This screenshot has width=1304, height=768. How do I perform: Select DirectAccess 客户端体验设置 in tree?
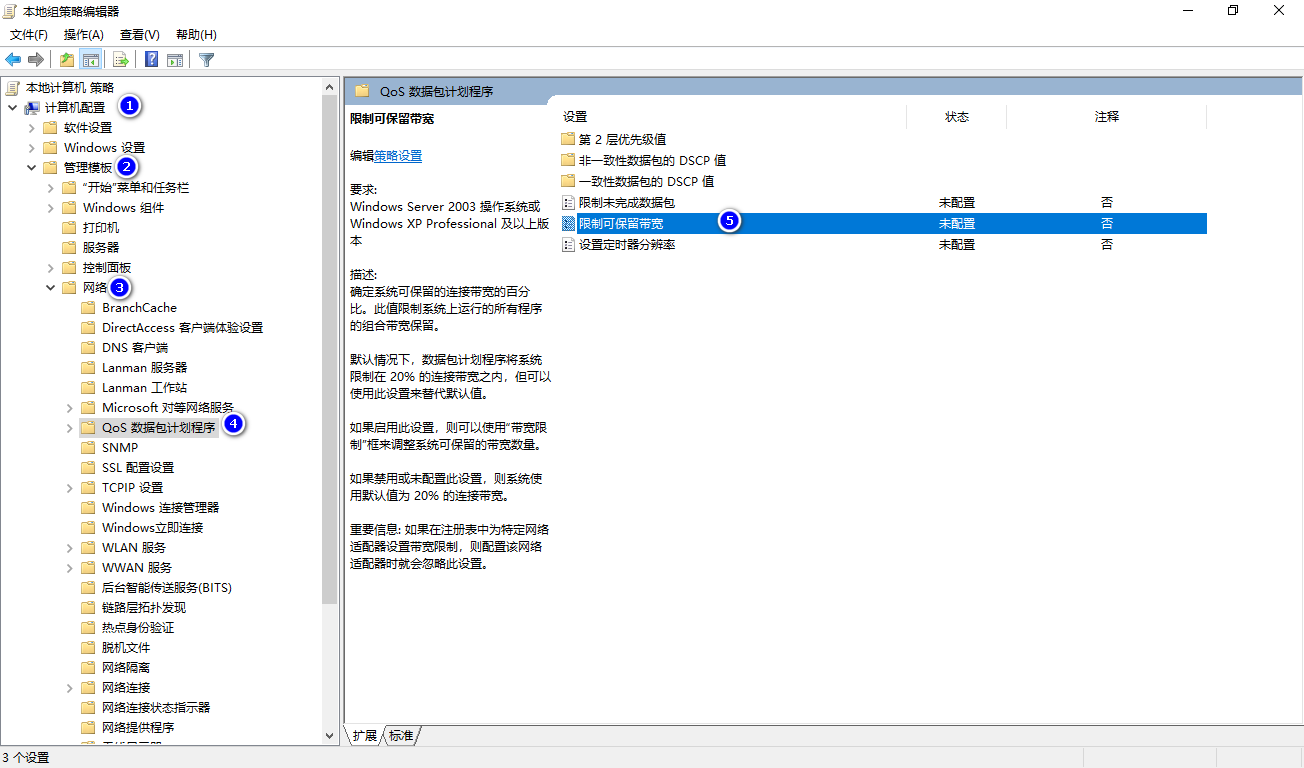(x=182, y=327)
